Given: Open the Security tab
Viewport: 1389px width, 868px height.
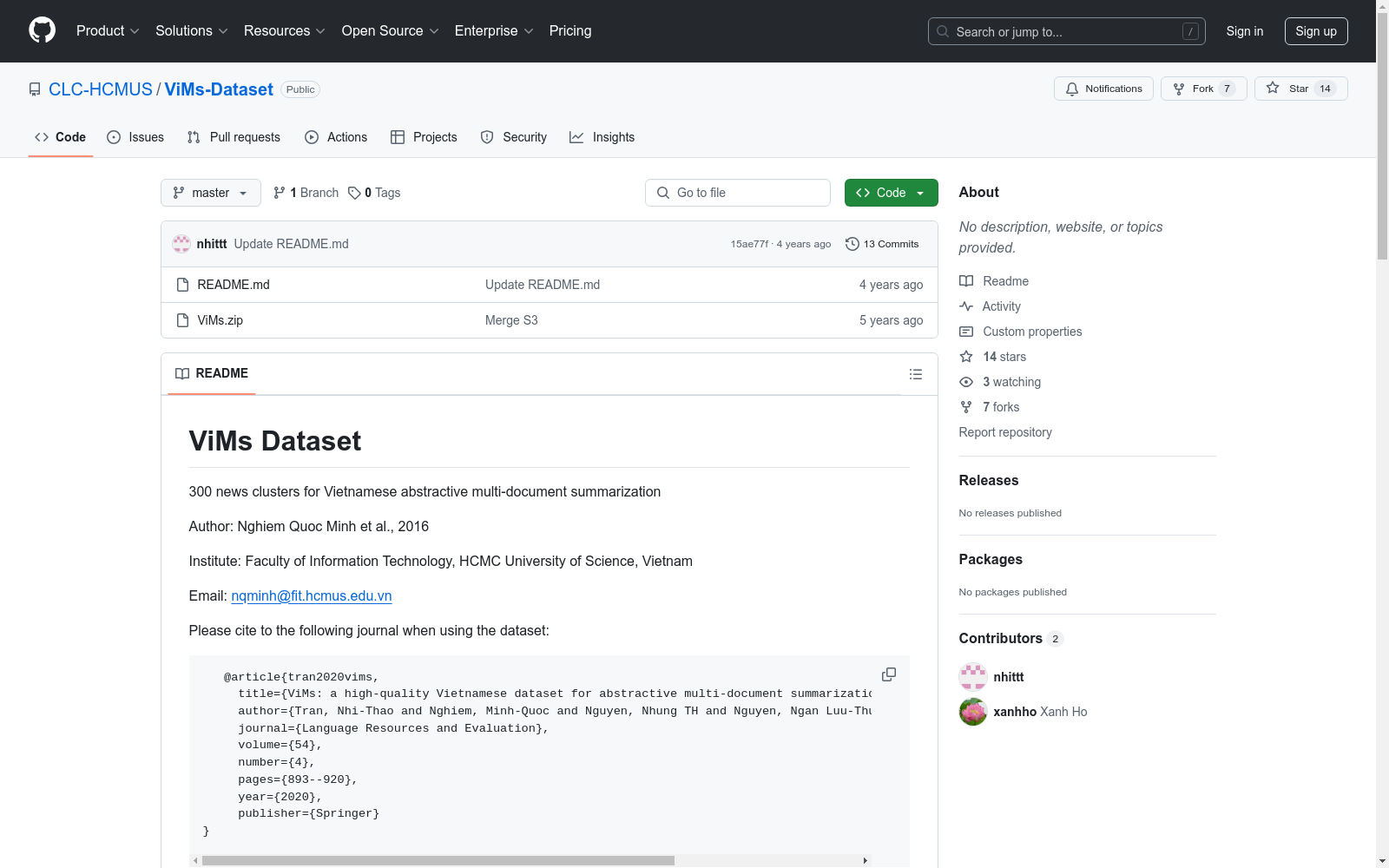Looking at the screenshot, I should [514, 137].
